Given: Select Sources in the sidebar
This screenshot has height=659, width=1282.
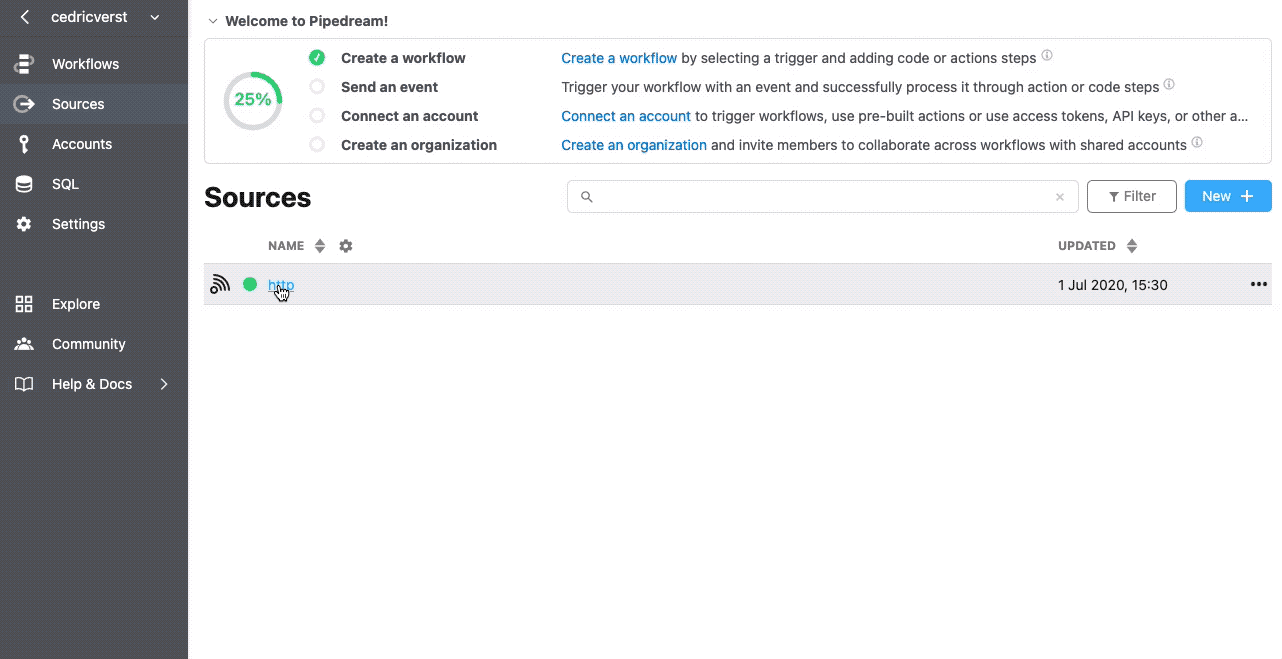Looking at the screenshot, I should click(77, 103).
